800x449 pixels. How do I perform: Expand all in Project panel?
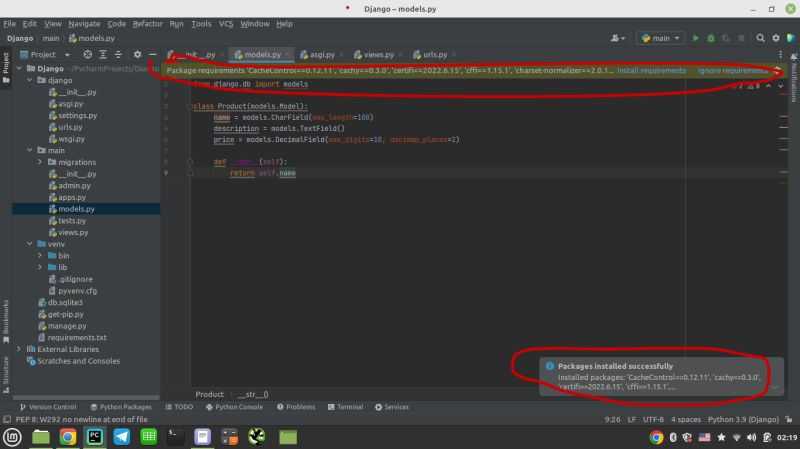click(x=103, y=55)
